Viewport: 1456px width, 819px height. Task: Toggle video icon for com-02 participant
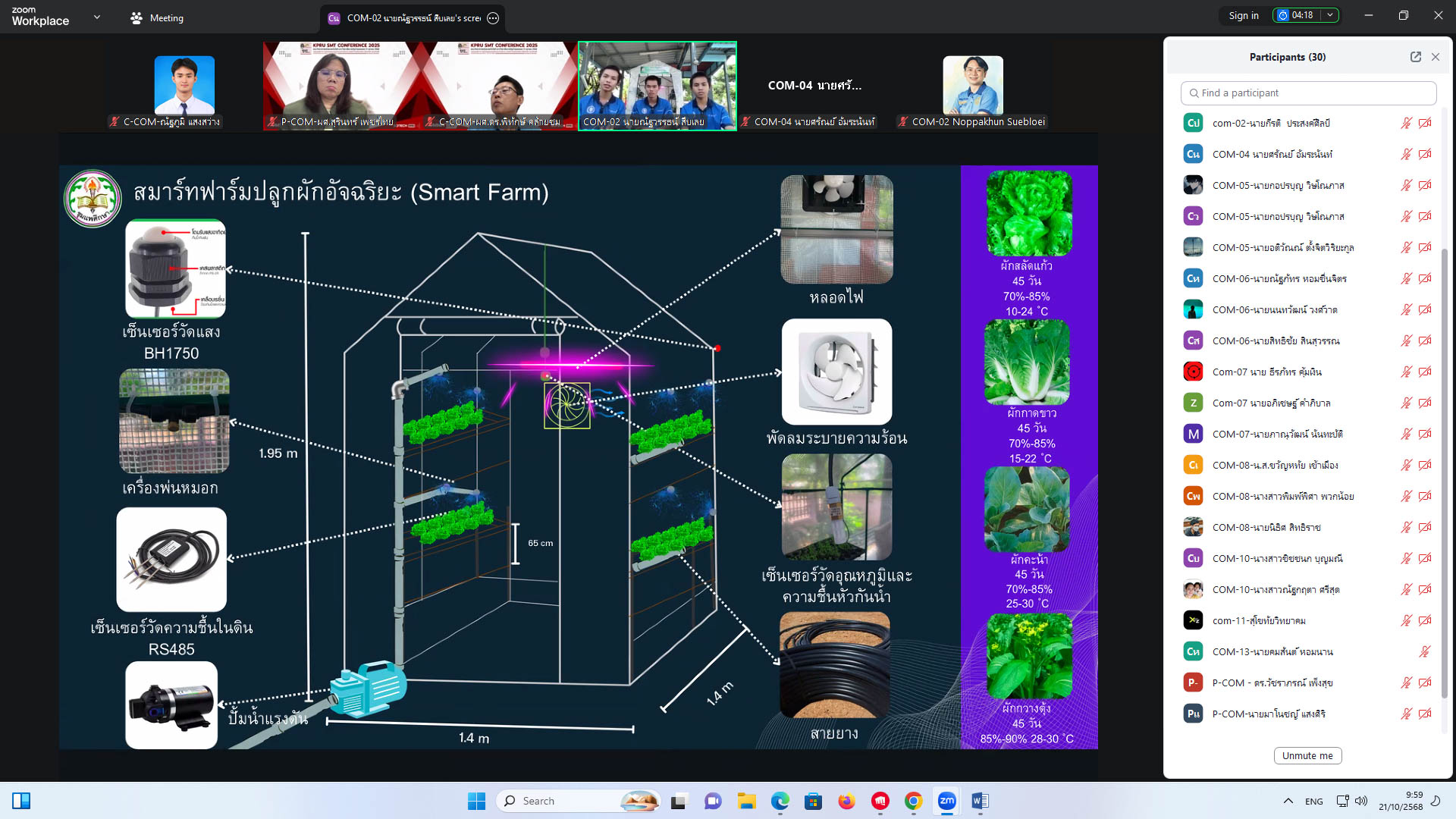tap(1425, 123)
